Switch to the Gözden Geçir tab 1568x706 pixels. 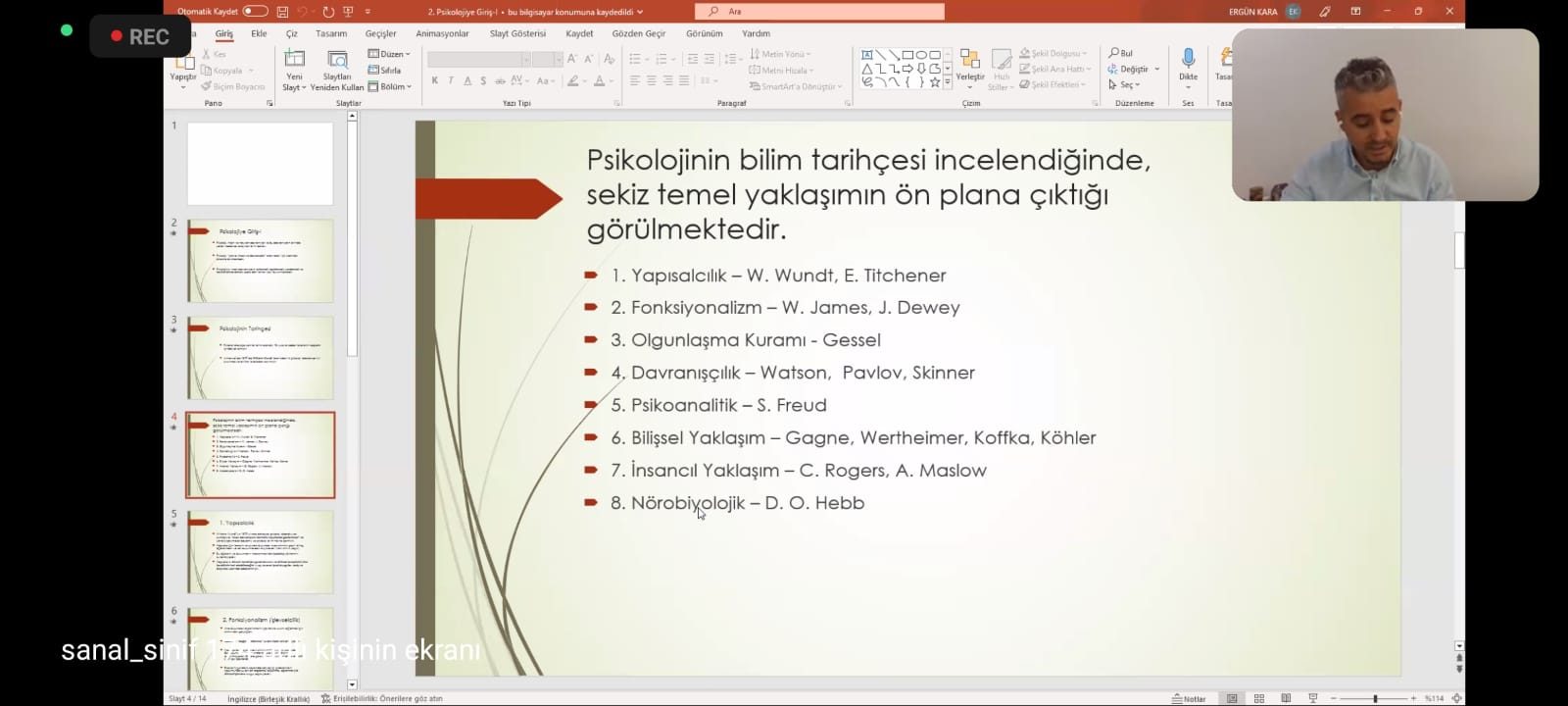point(639,33)
